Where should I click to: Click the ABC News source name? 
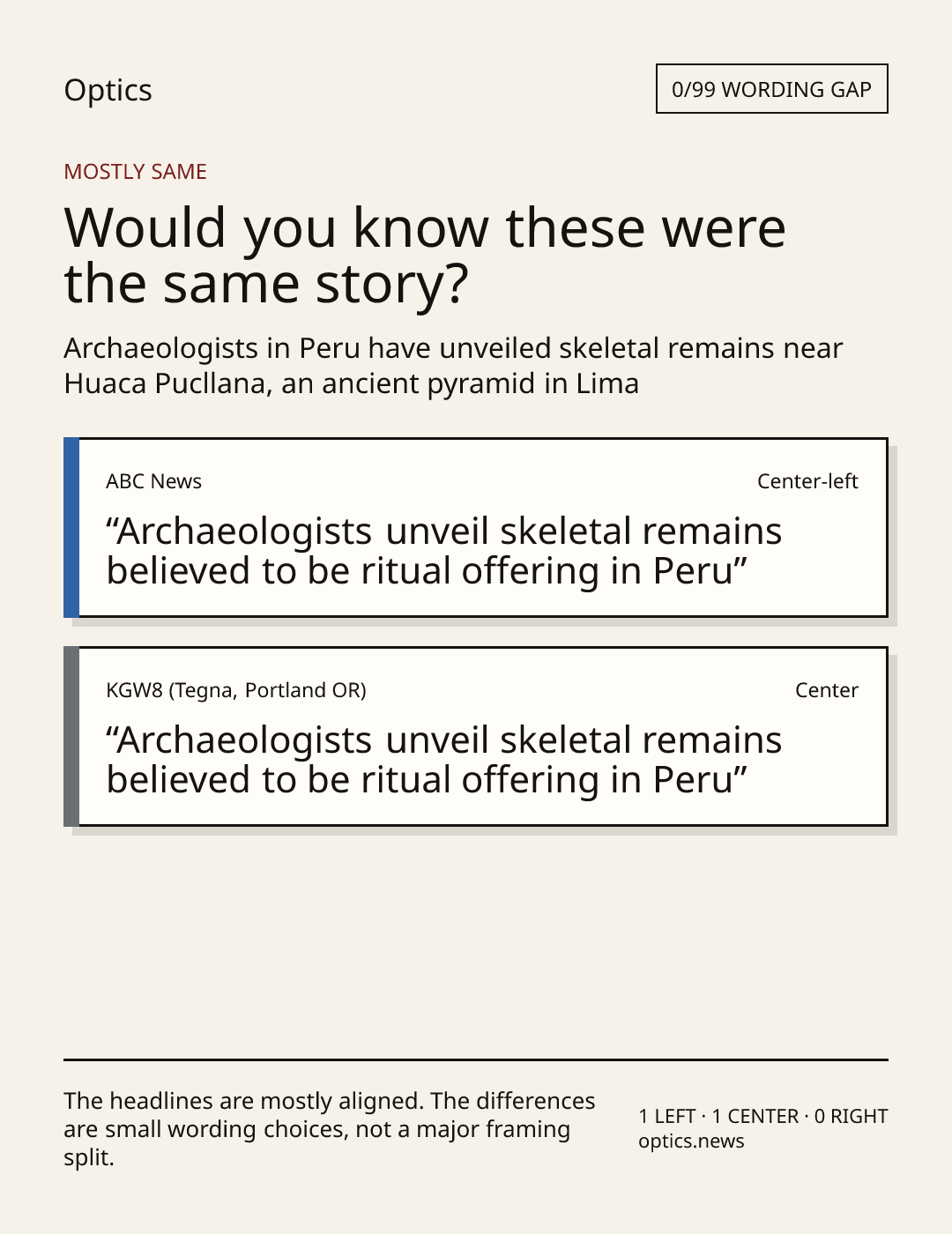pyautogui.click(x=153, y=481)
